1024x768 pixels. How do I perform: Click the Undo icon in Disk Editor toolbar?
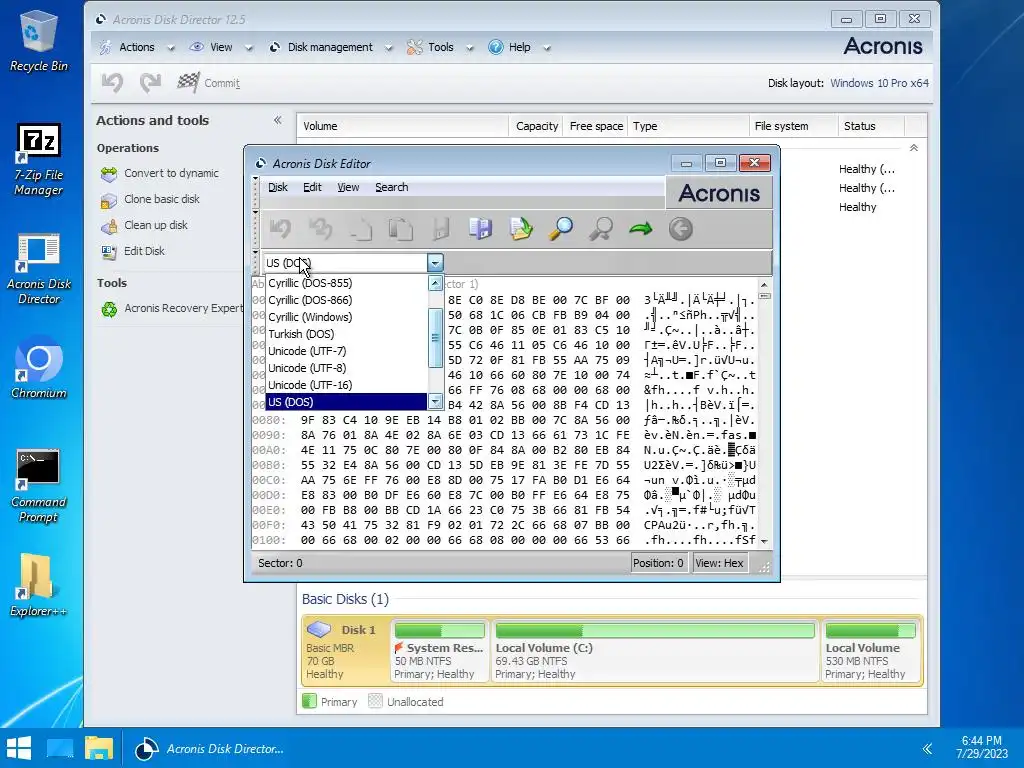pyautogui.click(x=281, y=229)
